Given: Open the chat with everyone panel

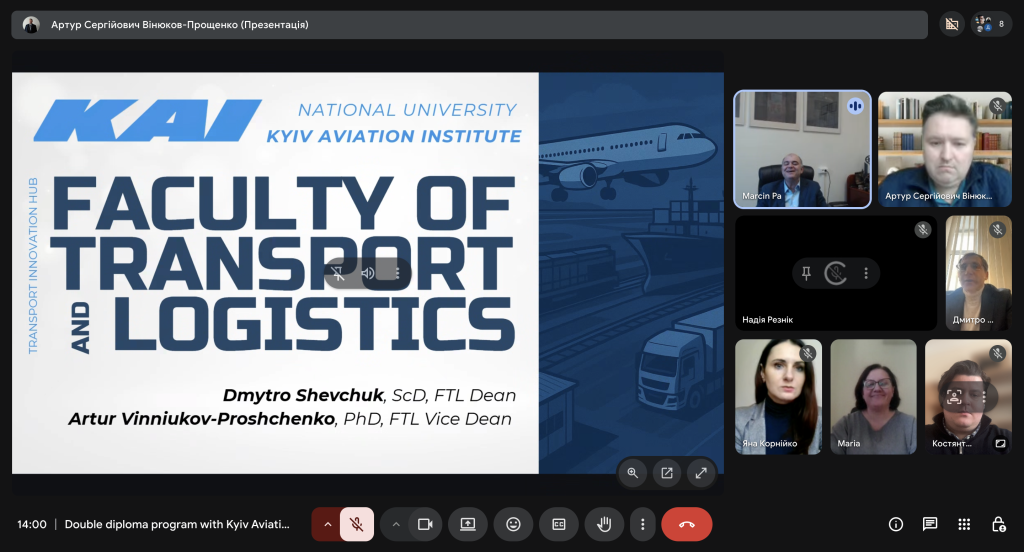Looking at the screenshot, I should point(930,524).
